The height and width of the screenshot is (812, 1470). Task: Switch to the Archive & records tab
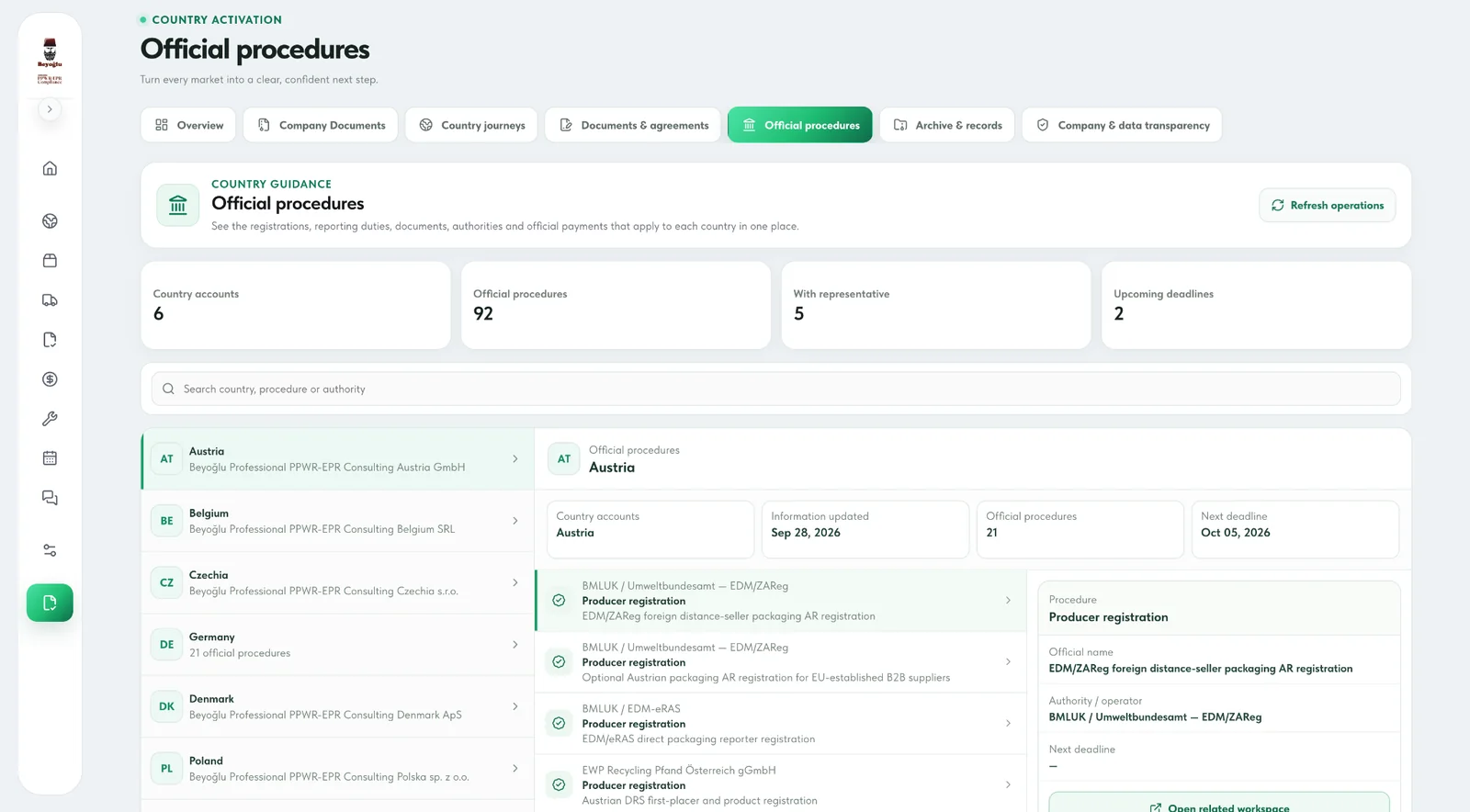[x=947, y=125]
